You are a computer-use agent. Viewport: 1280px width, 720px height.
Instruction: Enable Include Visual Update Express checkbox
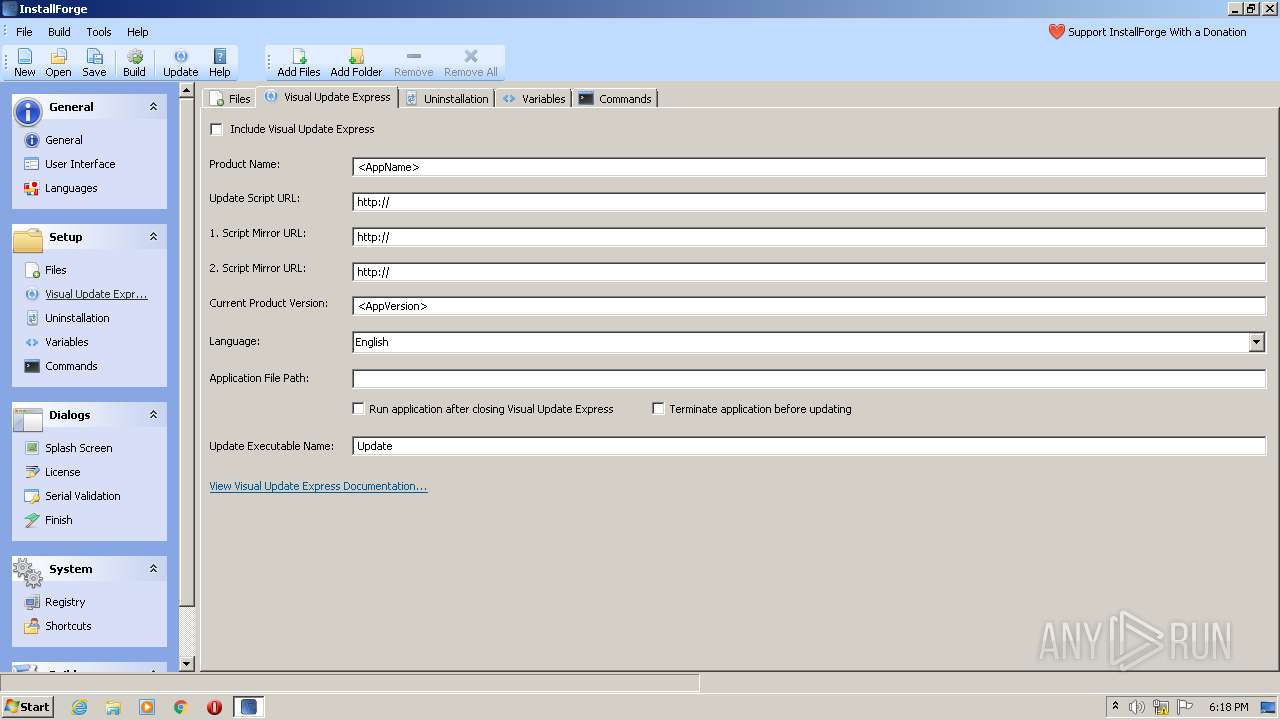(x=216, y=129)
